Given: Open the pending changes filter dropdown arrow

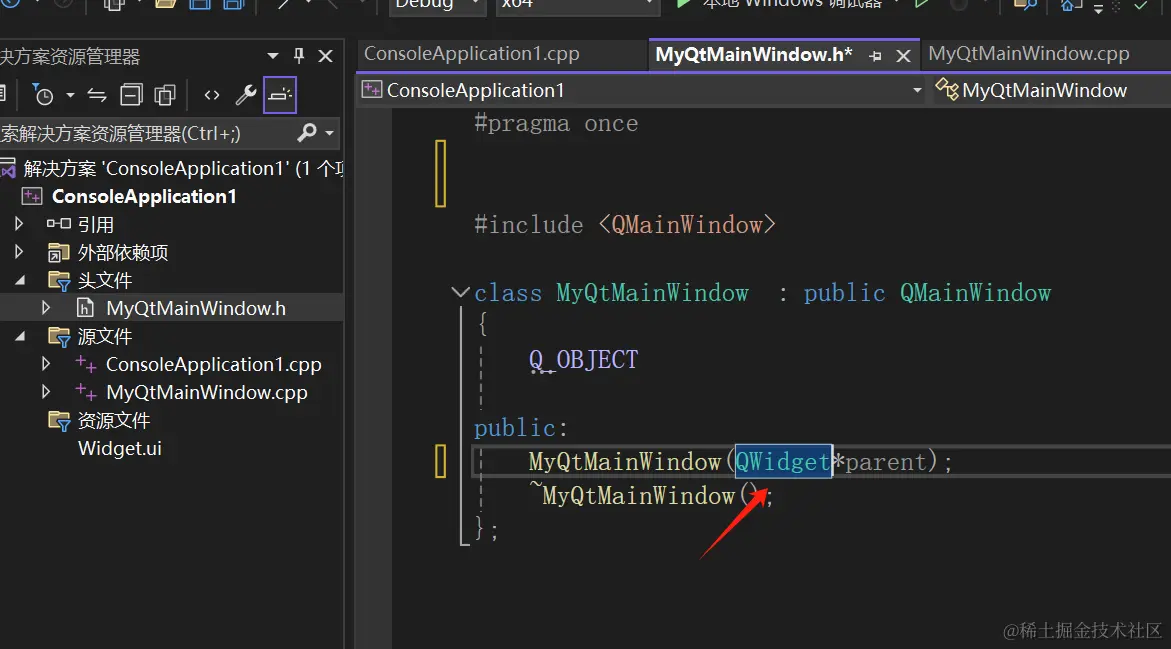Looking at the screenshot, I should click(x=70, y=95).
